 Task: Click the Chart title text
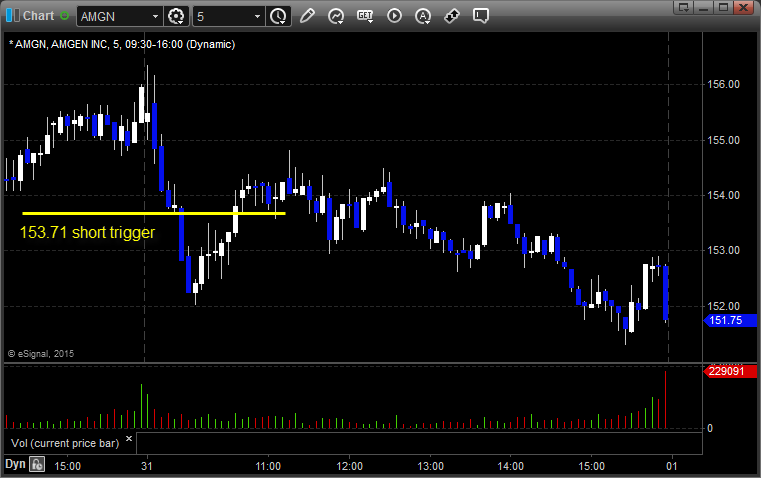click(x=38, y=16)
